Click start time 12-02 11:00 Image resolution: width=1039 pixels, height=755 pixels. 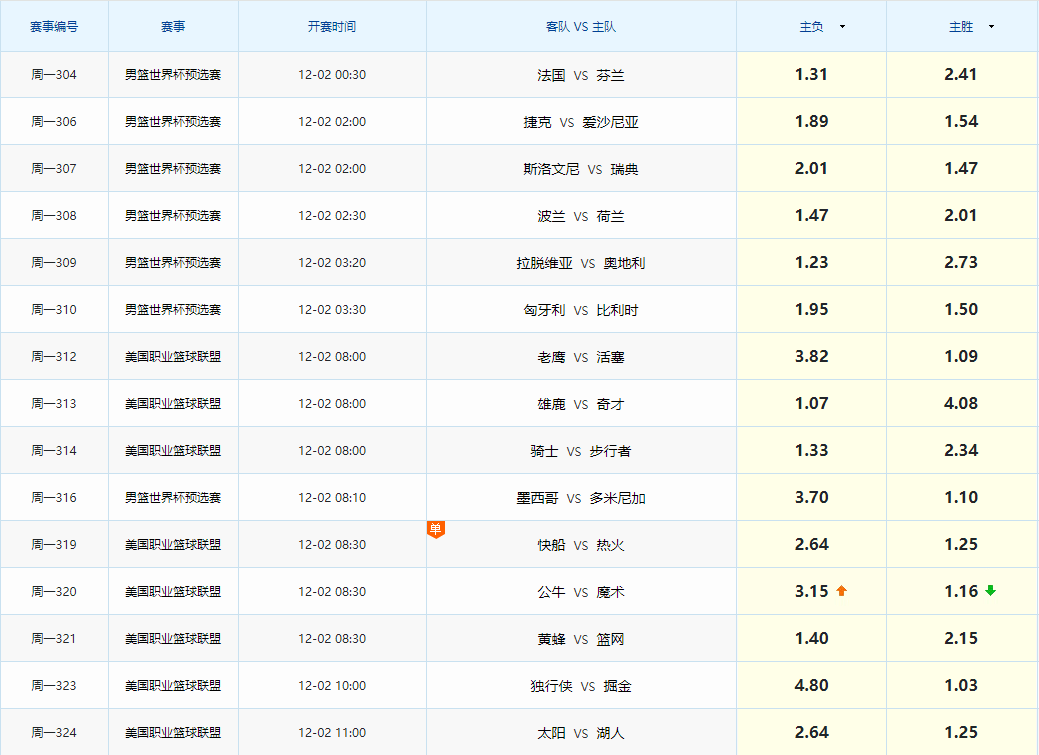[x=332, y=733]
